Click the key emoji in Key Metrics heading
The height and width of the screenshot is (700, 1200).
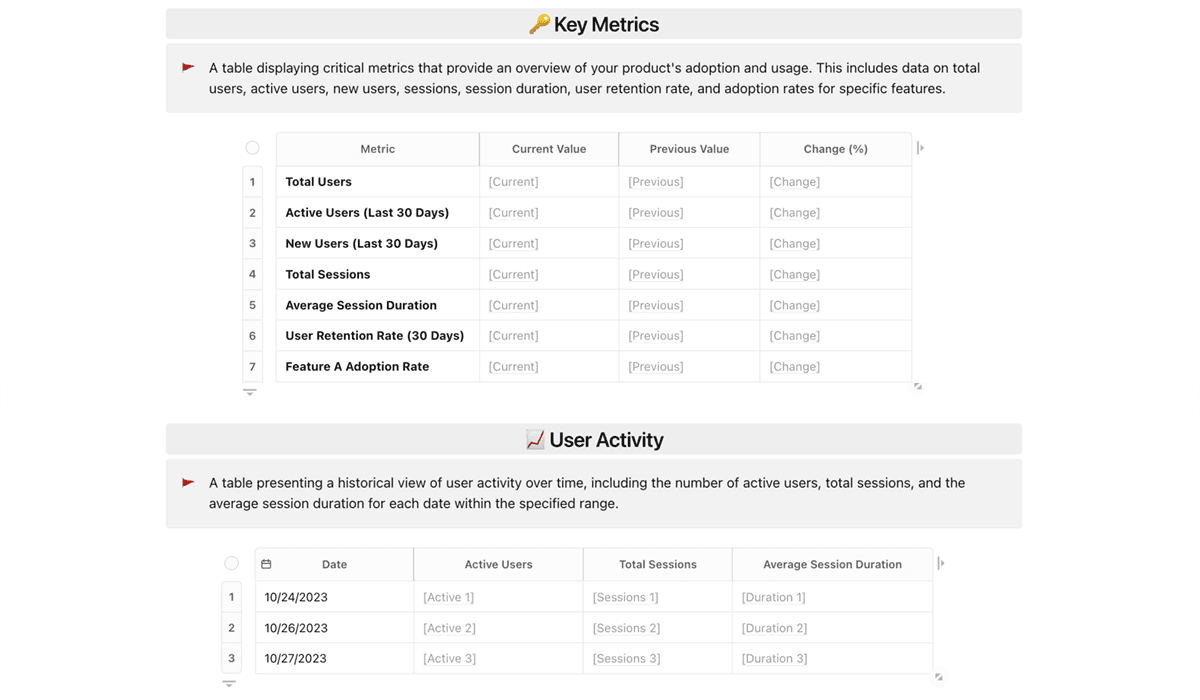click(x=539, y=25)
